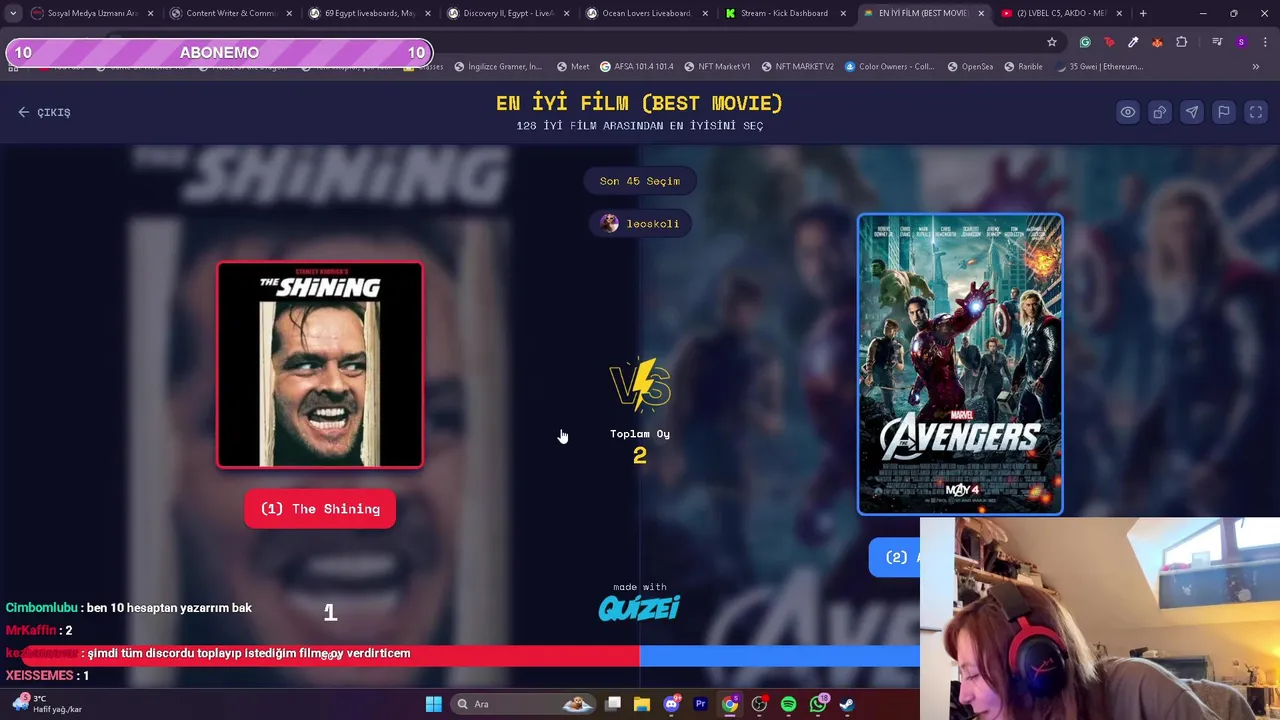Click the copy link icon in Quizei header
Image resolution: width=1280 pixels, height=720 pixels.
tap(1160, 112)
